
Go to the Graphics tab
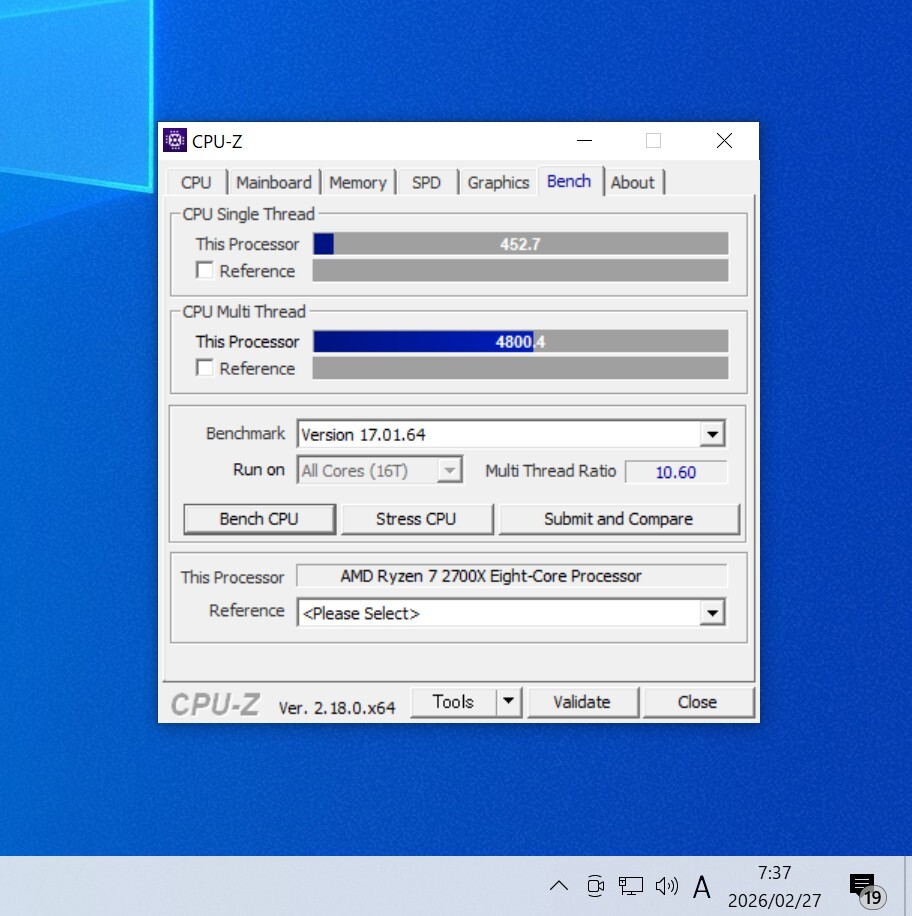498,183
